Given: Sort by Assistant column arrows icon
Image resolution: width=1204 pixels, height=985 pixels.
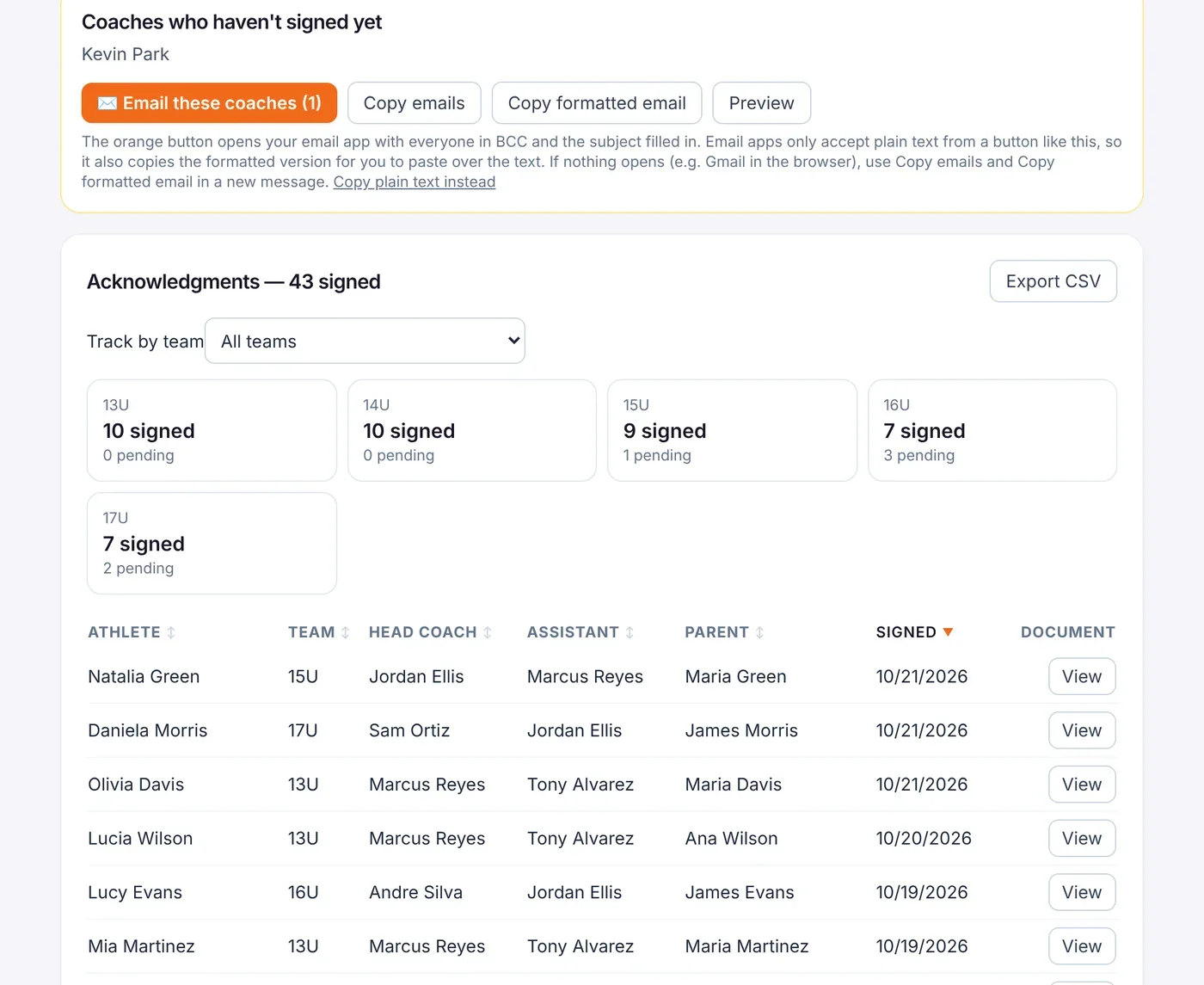Looking at the screenshot, I should click(x=630, y=632).
